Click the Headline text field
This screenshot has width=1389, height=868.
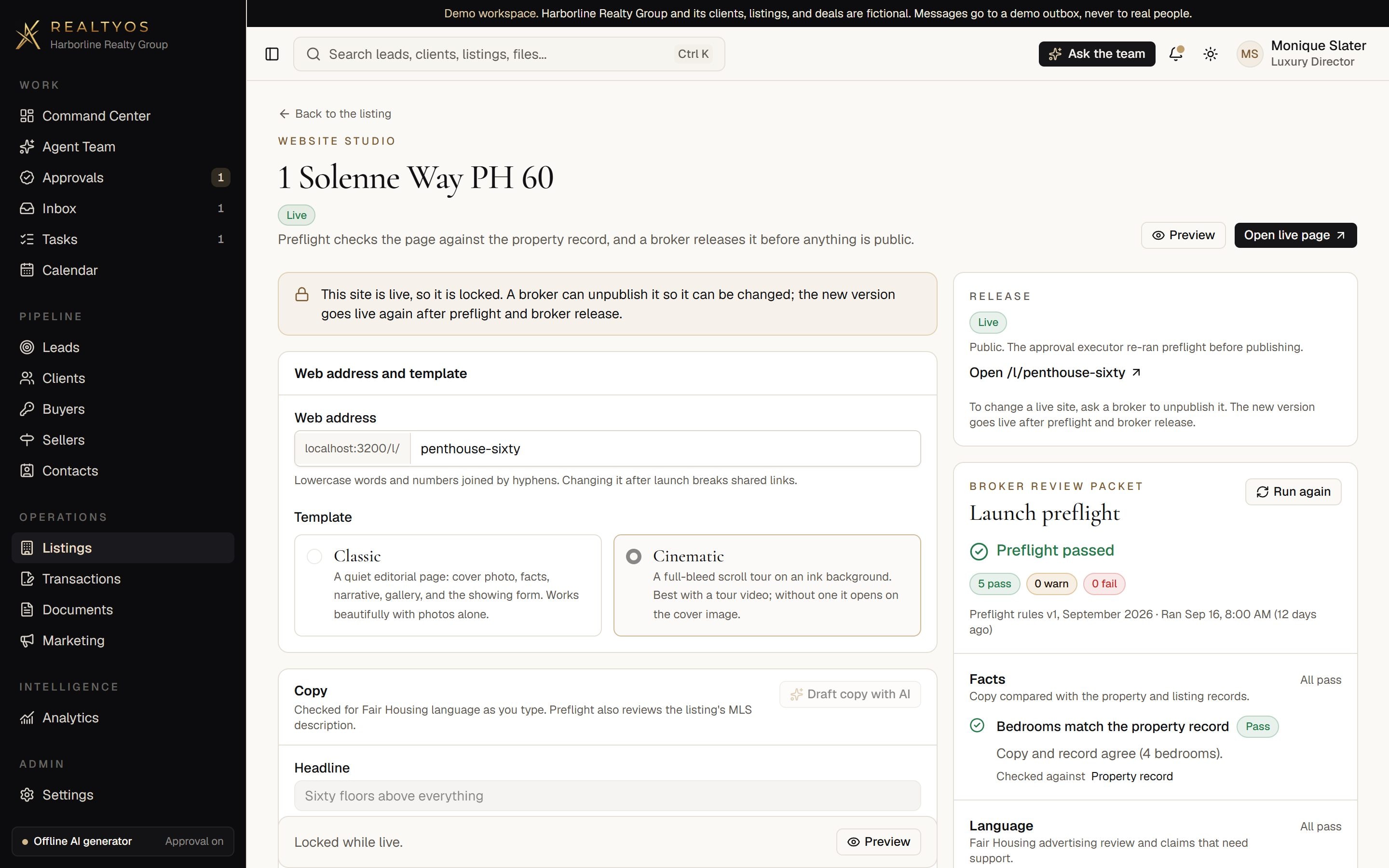[x=607, y=796]
